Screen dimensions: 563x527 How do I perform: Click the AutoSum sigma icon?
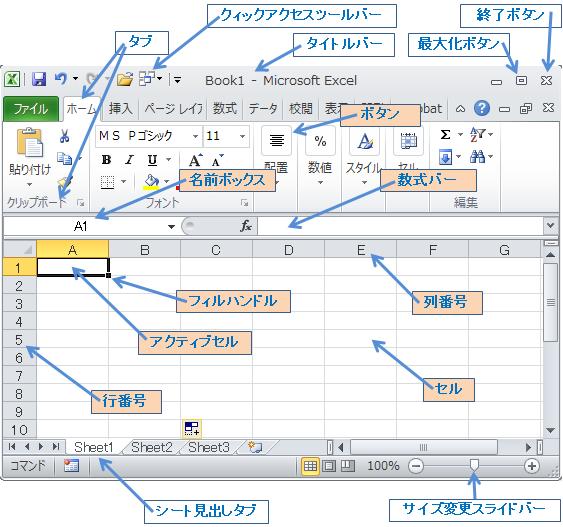(445, 135)
